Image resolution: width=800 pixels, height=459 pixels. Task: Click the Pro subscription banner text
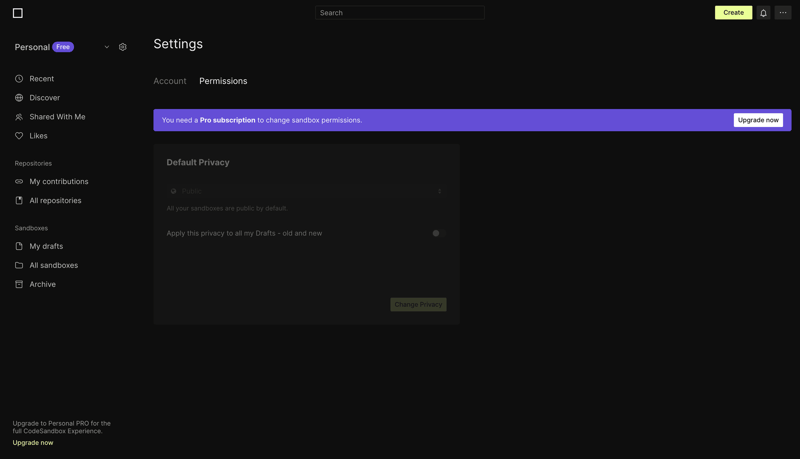click(x=262, y=120)
